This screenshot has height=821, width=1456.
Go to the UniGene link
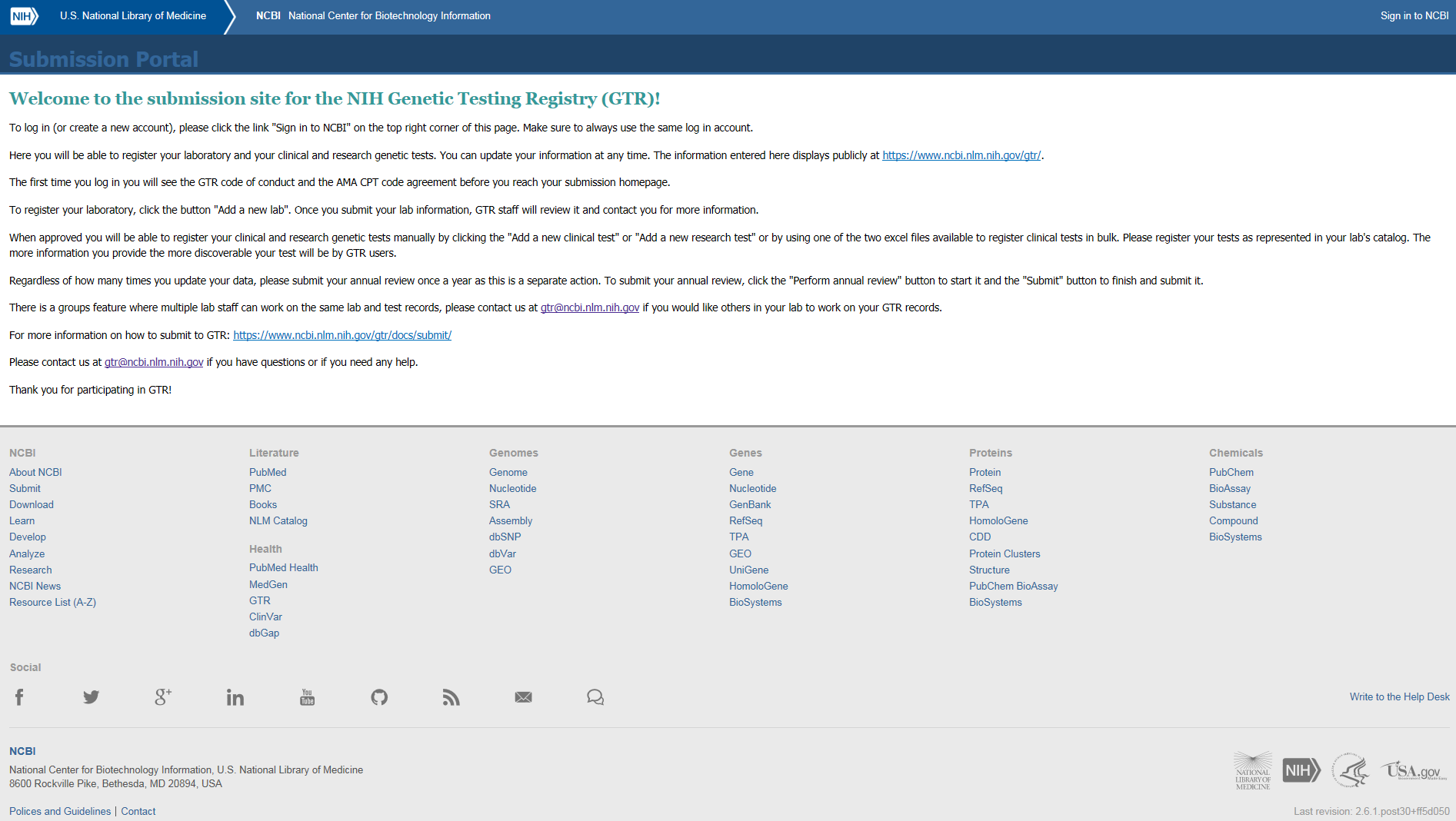pos(749,570)
